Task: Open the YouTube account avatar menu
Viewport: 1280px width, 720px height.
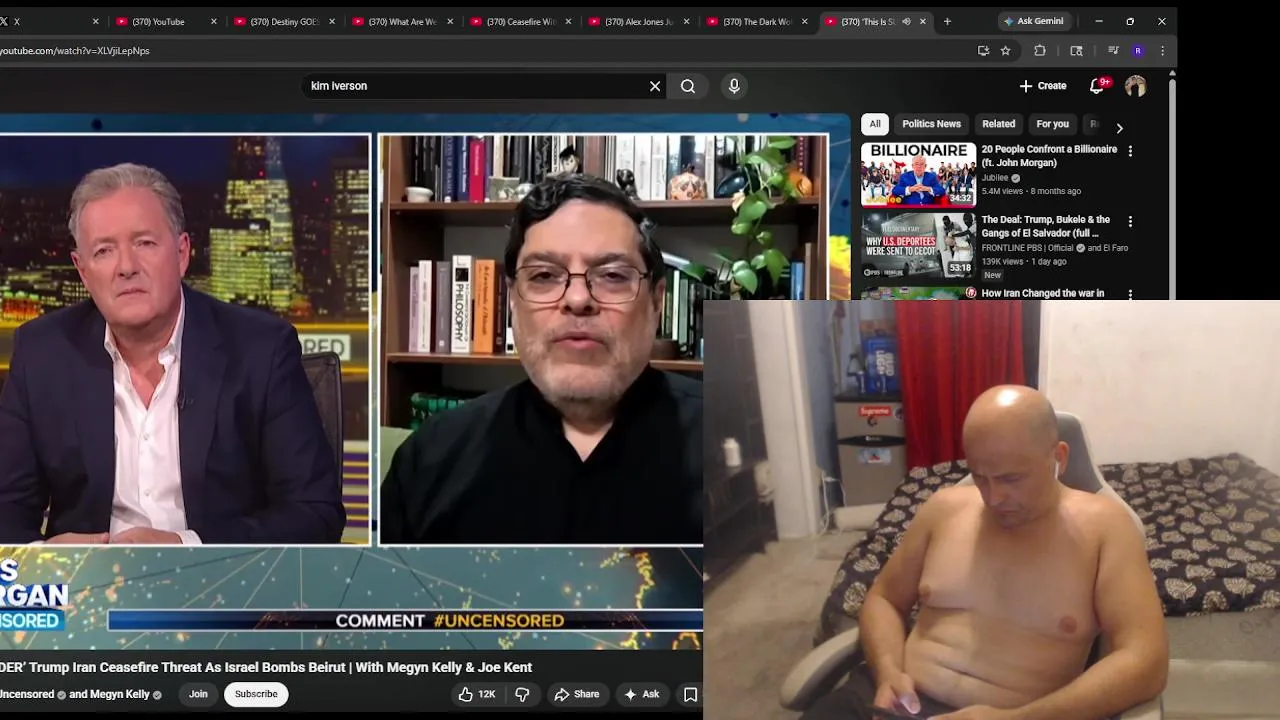Action: point(1135,86)
